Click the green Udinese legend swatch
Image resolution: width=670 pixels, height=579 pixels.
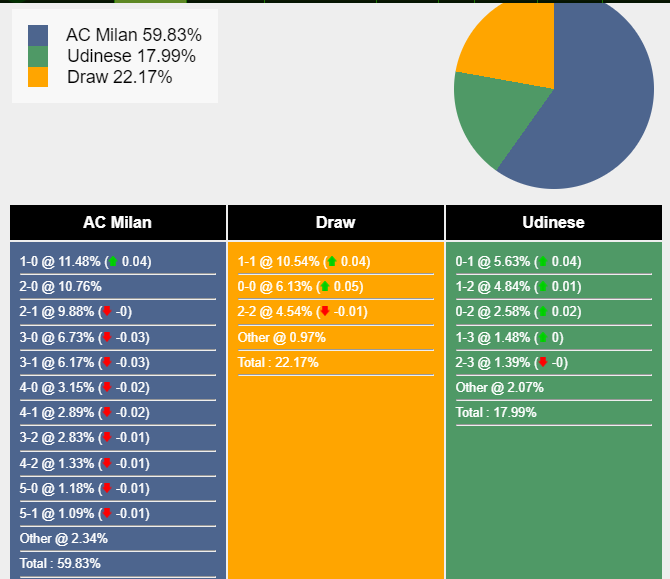point(38,56)
